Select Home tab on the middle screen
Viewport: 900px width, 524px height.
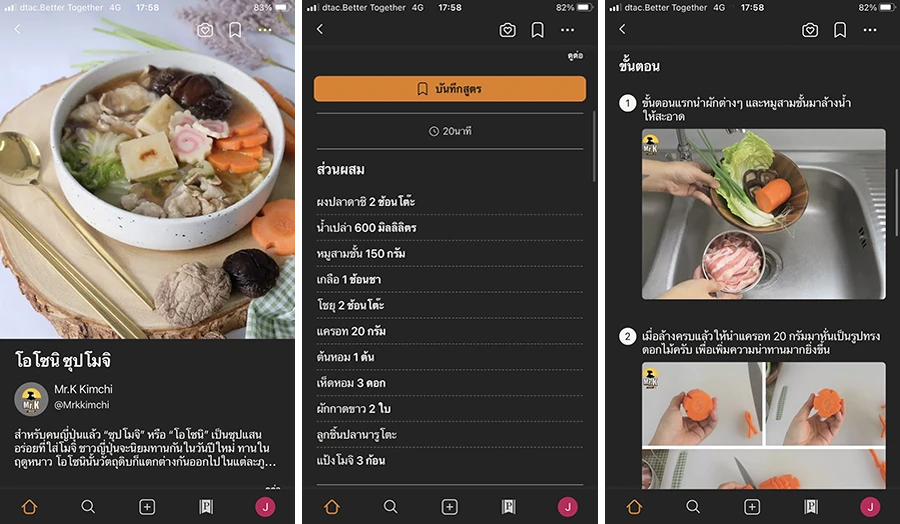(x=331, y=507)
